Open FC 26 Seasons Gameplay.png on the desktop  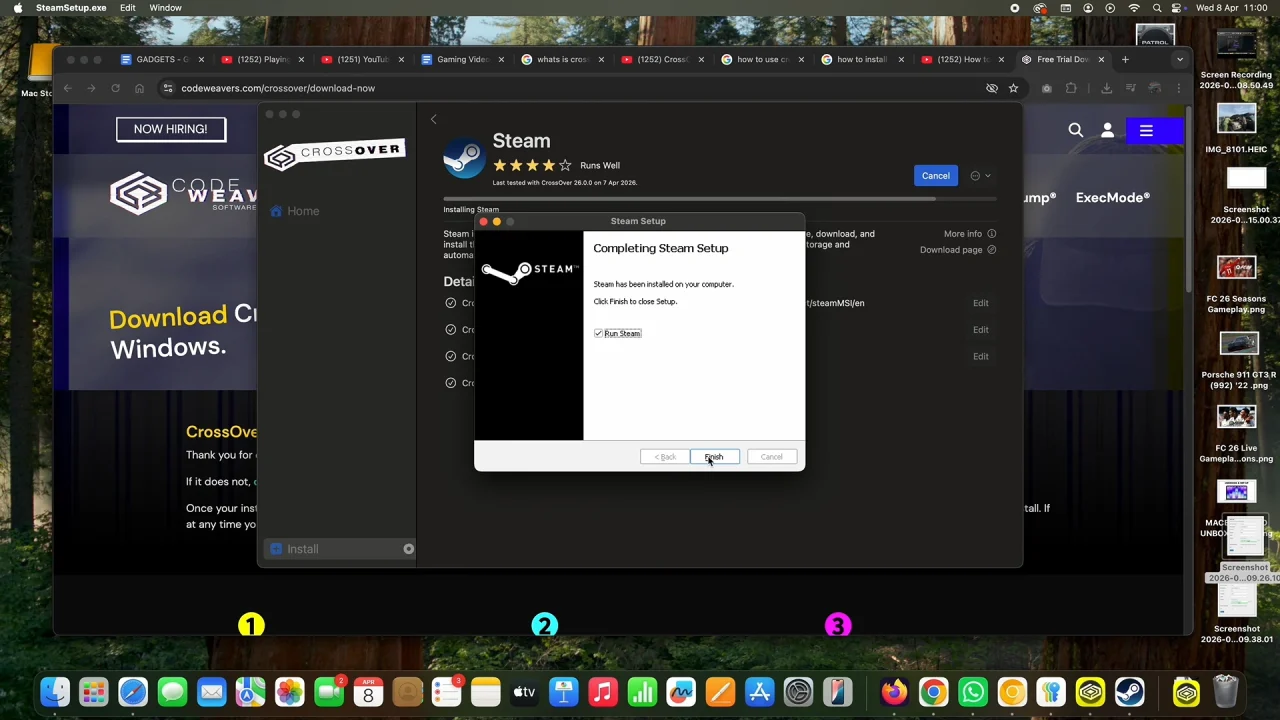(1237, 267)
